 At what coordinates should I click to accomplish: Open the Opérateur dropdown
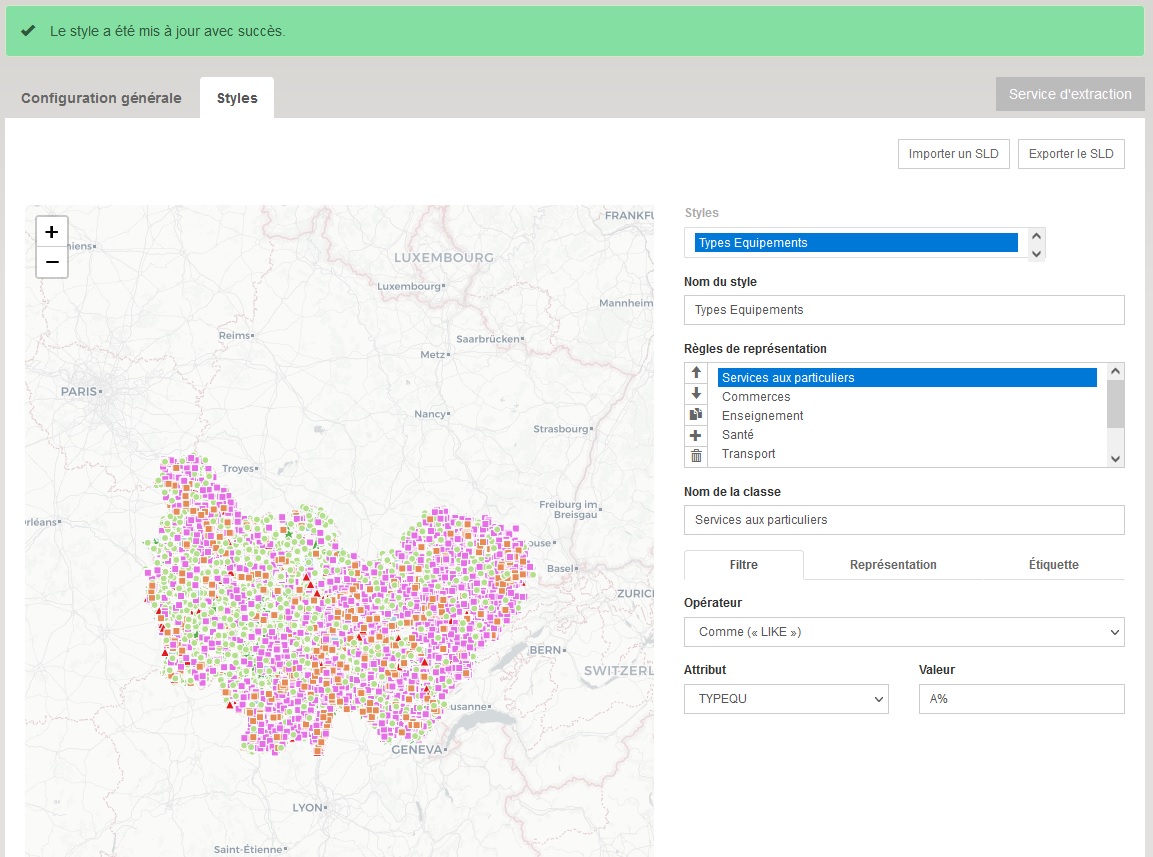click(904, 632)
